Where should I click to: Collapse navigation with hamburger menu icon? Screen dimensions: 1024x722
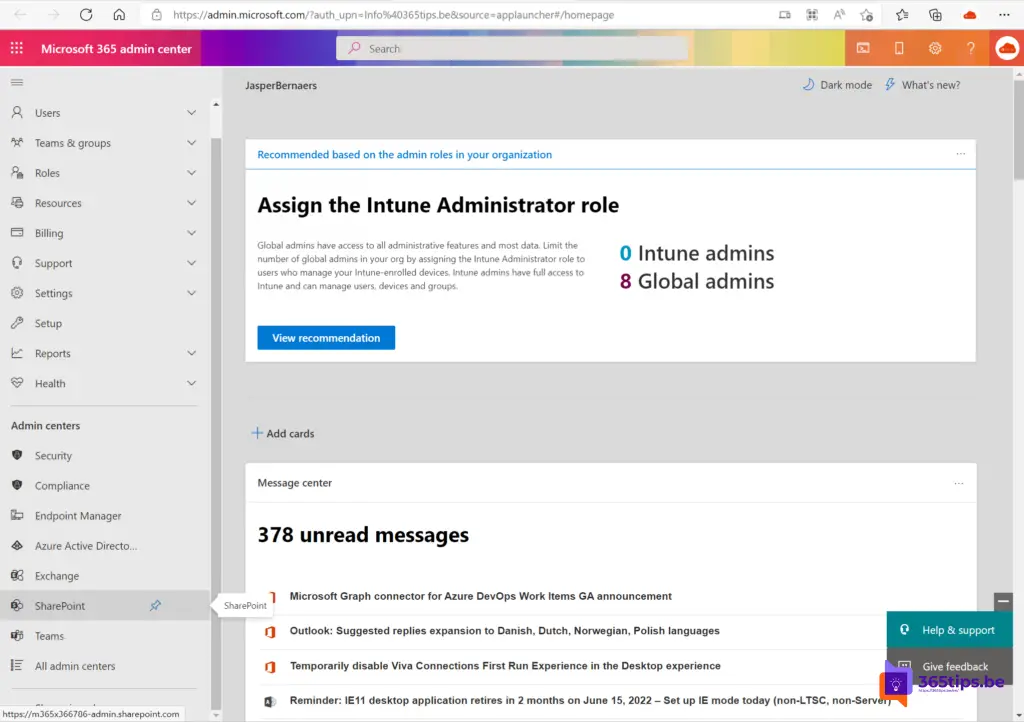(x=17, y=82)
